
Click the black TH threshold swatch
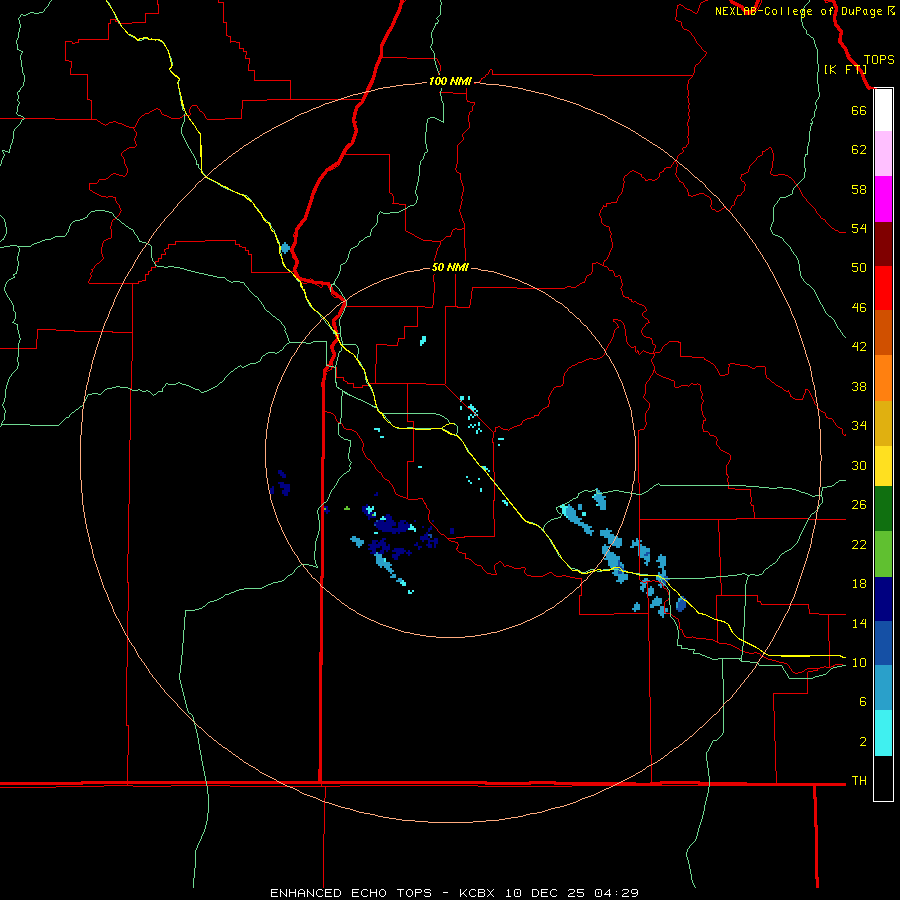tap(883, 778)
